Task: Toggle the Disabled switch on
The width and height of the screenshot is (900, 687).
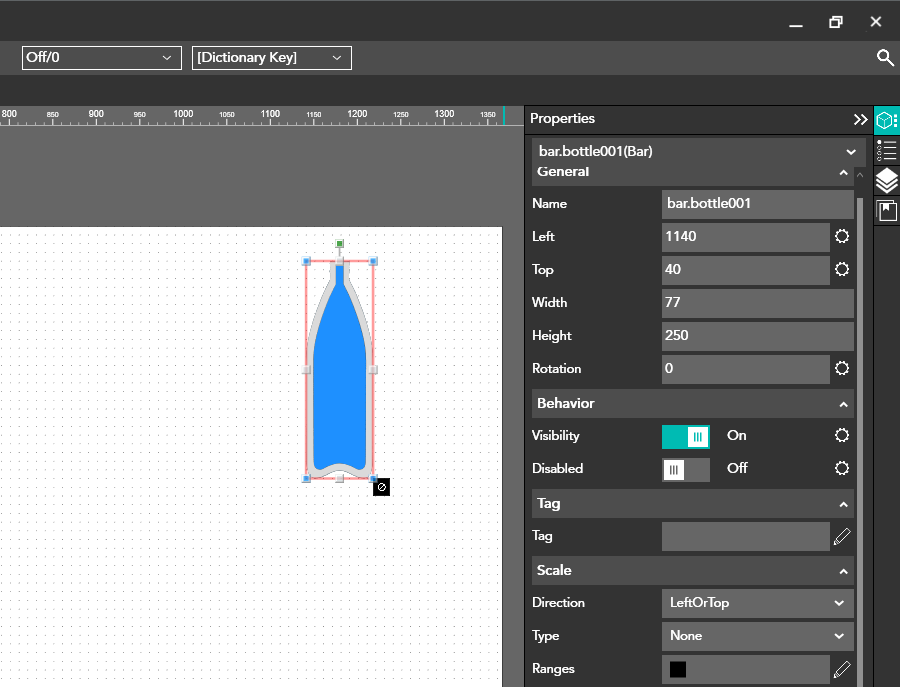Action: (x=686, y=469)
